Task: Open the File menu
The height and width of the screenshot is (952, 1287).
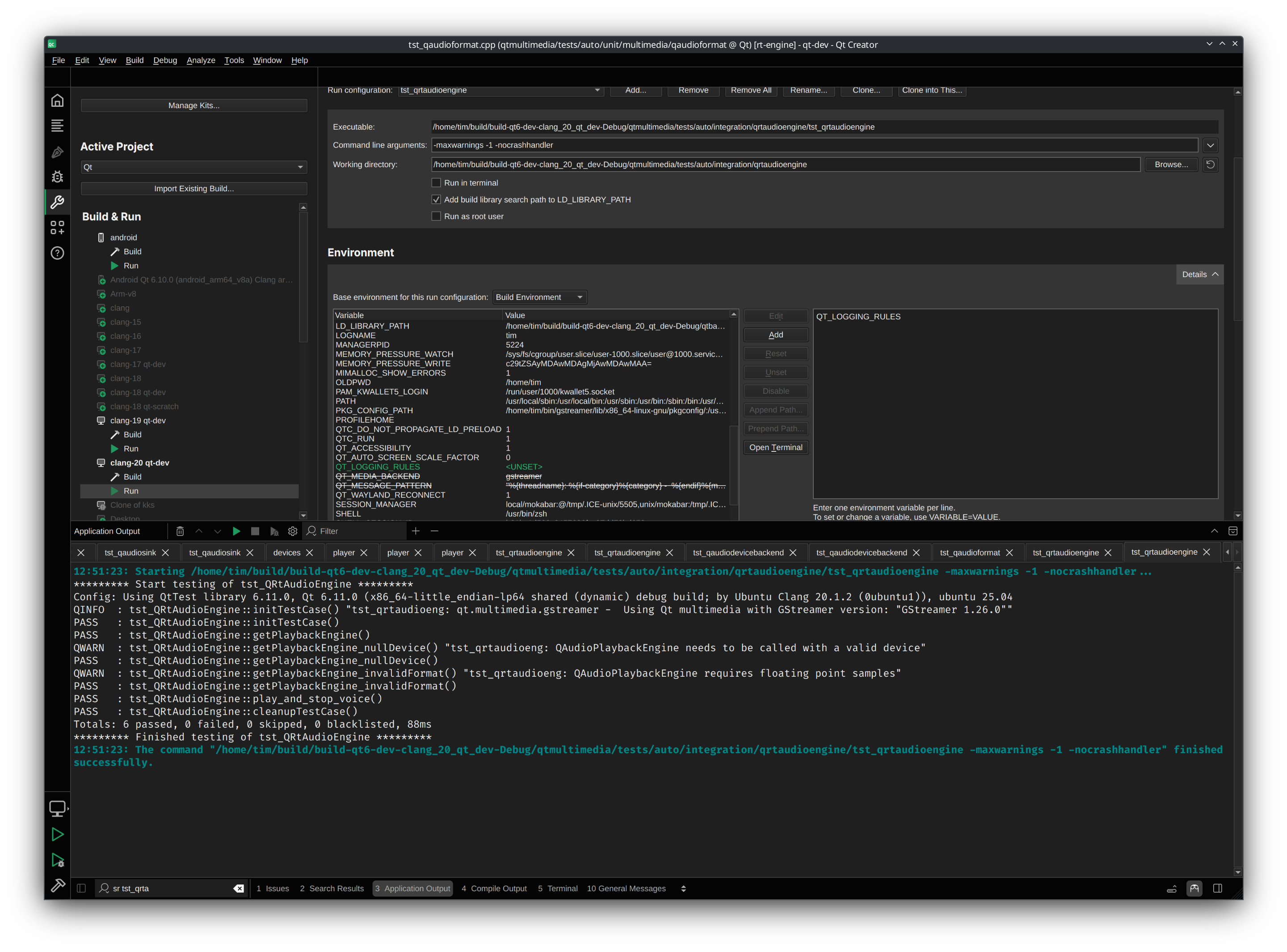Action: click(58, 60)
